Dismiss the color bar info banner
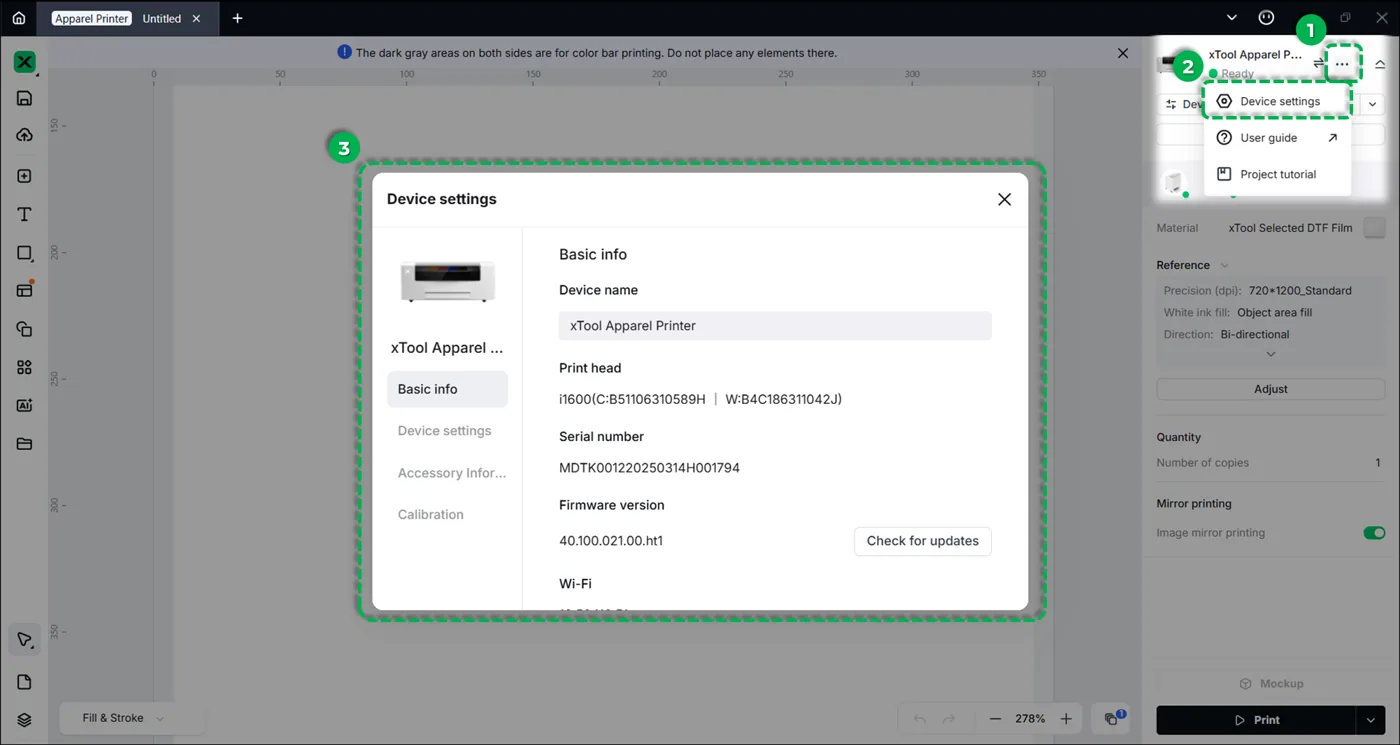This screenshot has width=1400, height=745. pyautogui.click(x=1122, y=53)
